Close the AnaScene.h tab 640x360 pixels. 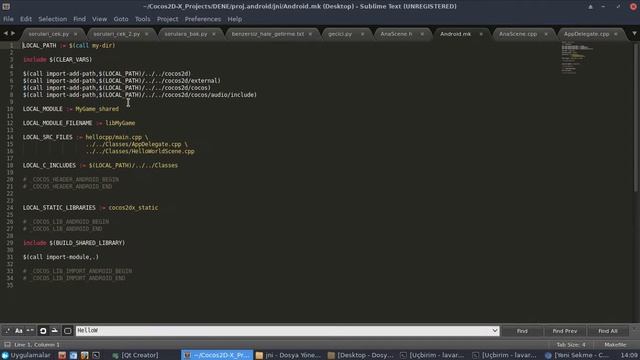[422, 34]
